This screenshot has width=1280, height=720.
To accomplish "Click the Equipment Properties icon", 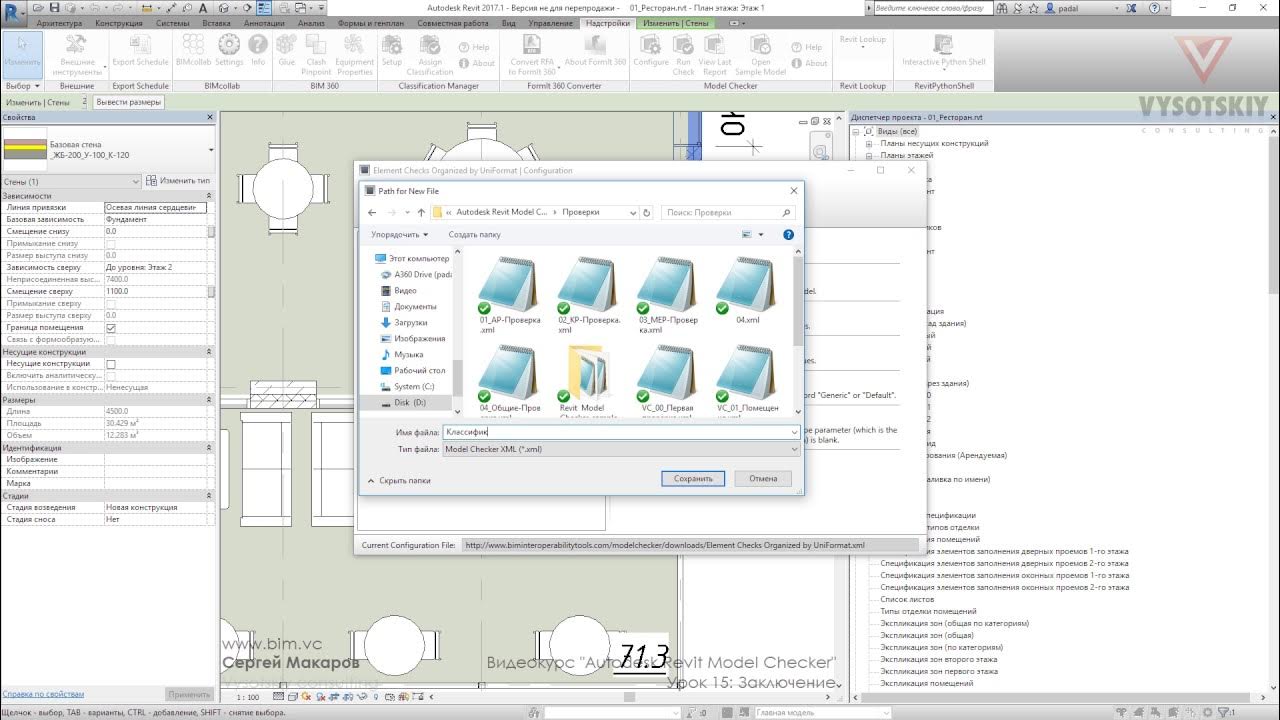I will click(x=354, y=54).
